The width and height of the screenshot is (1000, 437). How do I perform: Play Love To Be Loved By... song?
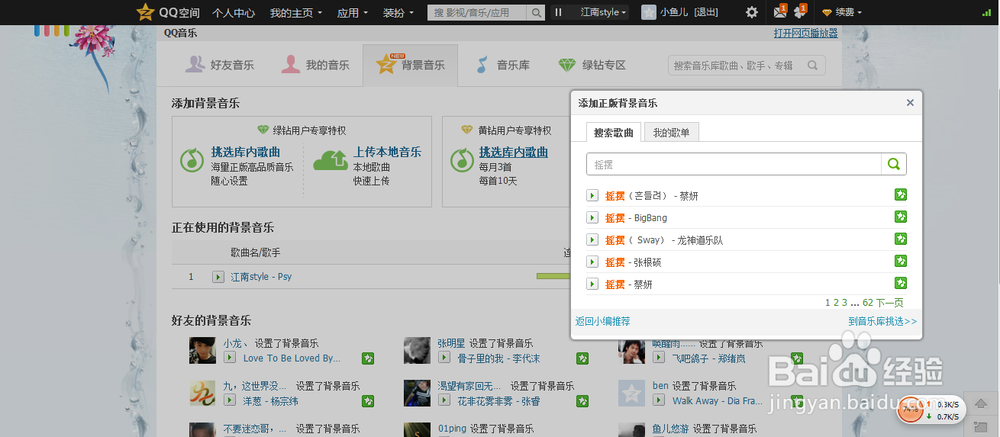click(229, 357)
